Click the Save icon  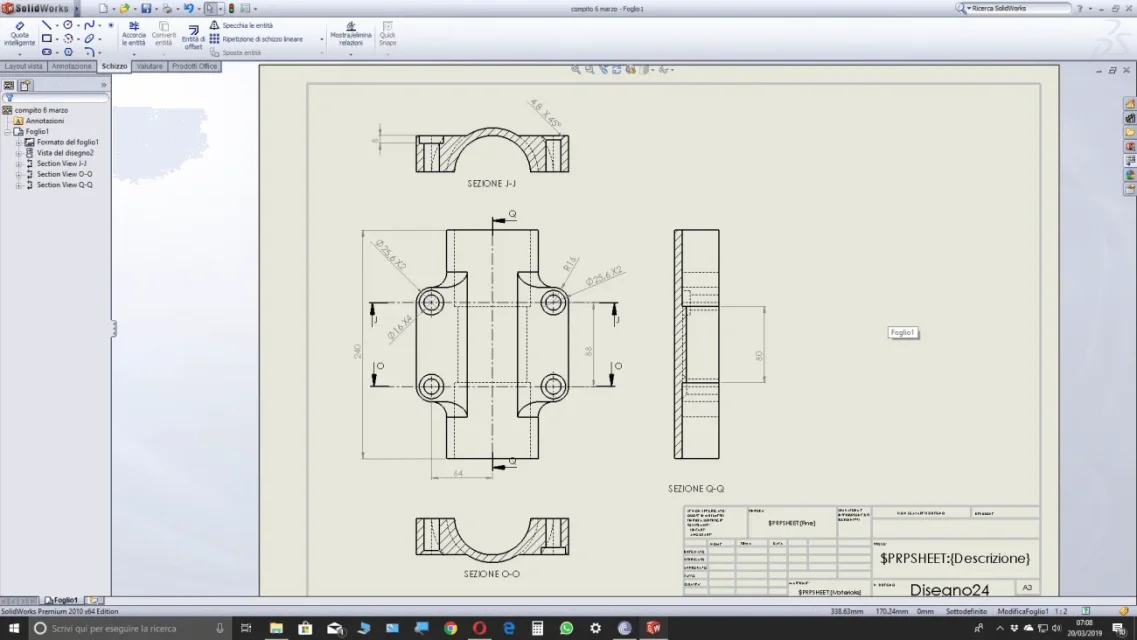[146, 9]
